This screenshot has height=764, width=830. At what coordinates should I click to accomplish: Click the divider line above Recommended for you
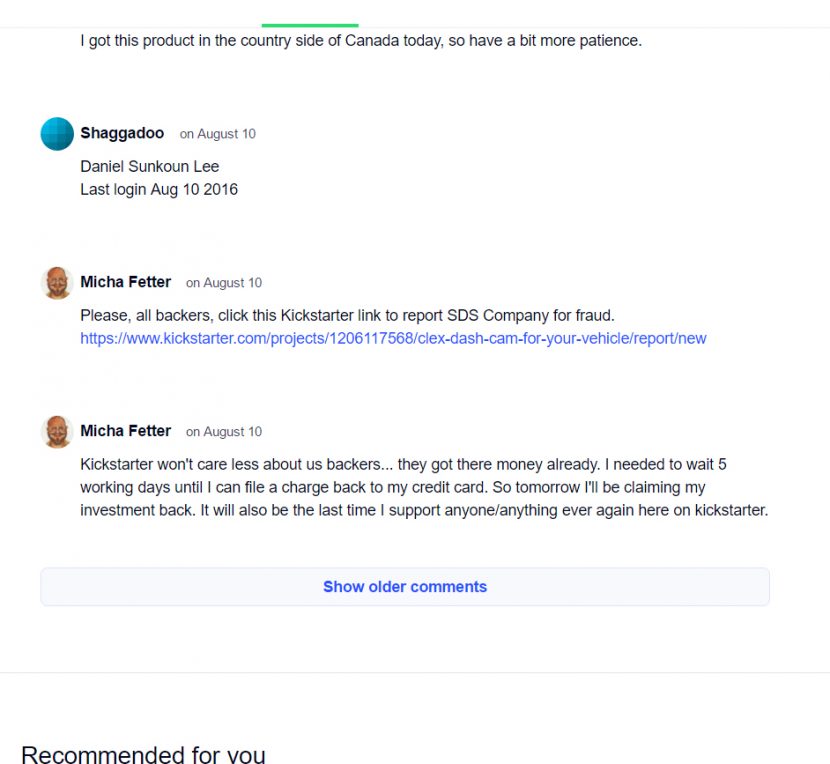point(415,672)
